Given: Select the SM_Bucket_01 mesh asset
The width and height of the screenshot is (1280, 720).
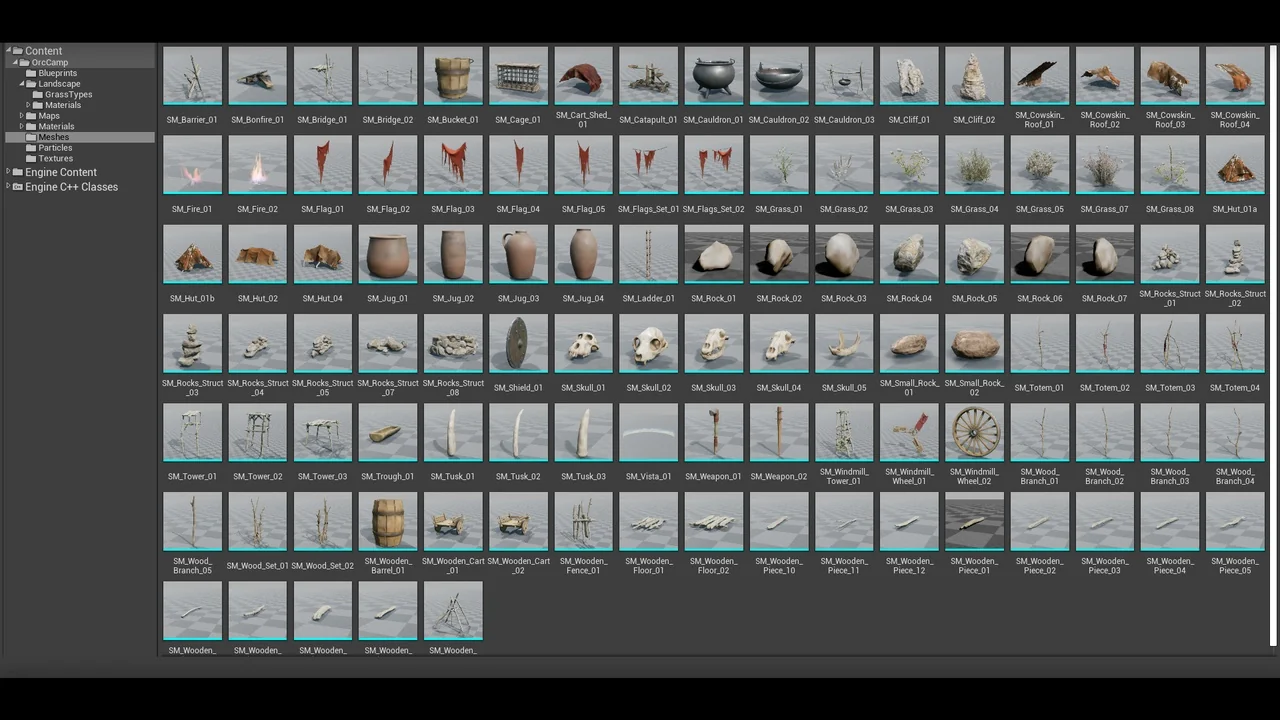Looking at the screenshot, I should [x=453, y=76].
